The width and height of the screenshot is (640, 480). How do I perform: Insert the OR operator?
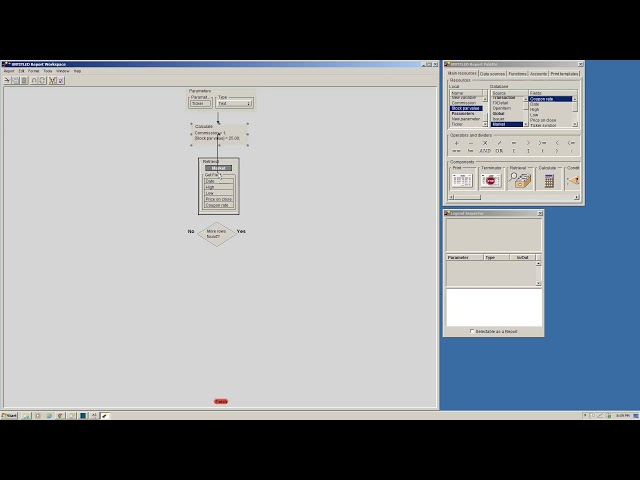point(499,151)
